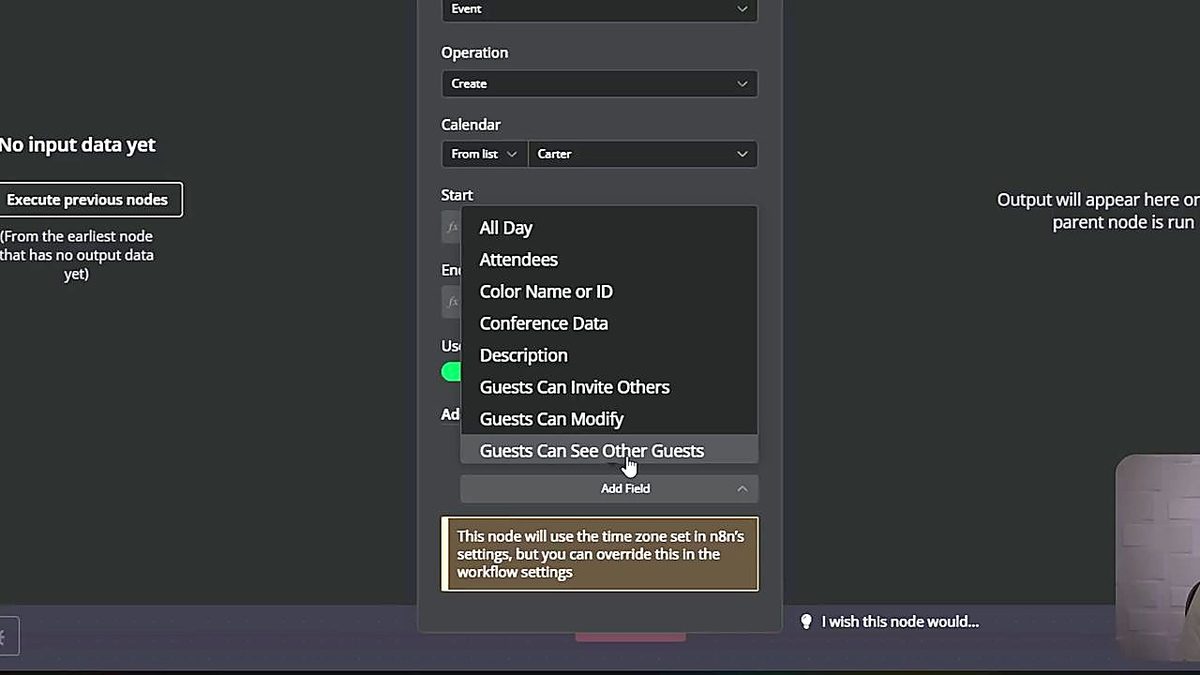This screenshot has height=675, width=1200.
Task: Change the From list calendar mode
Action: 484,154
